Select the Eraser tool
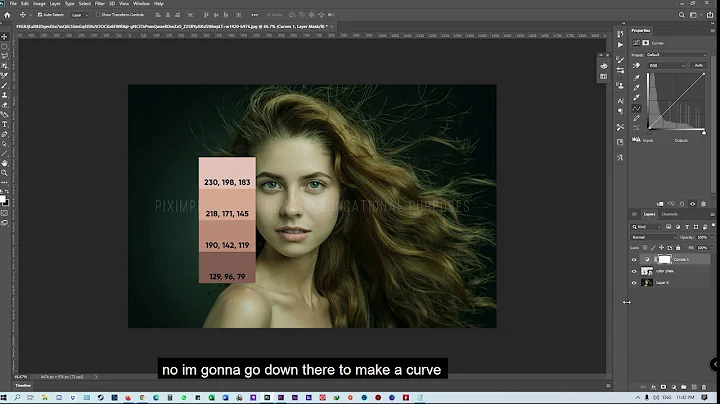This screenshot has width=720, height=404. (5, 105)
